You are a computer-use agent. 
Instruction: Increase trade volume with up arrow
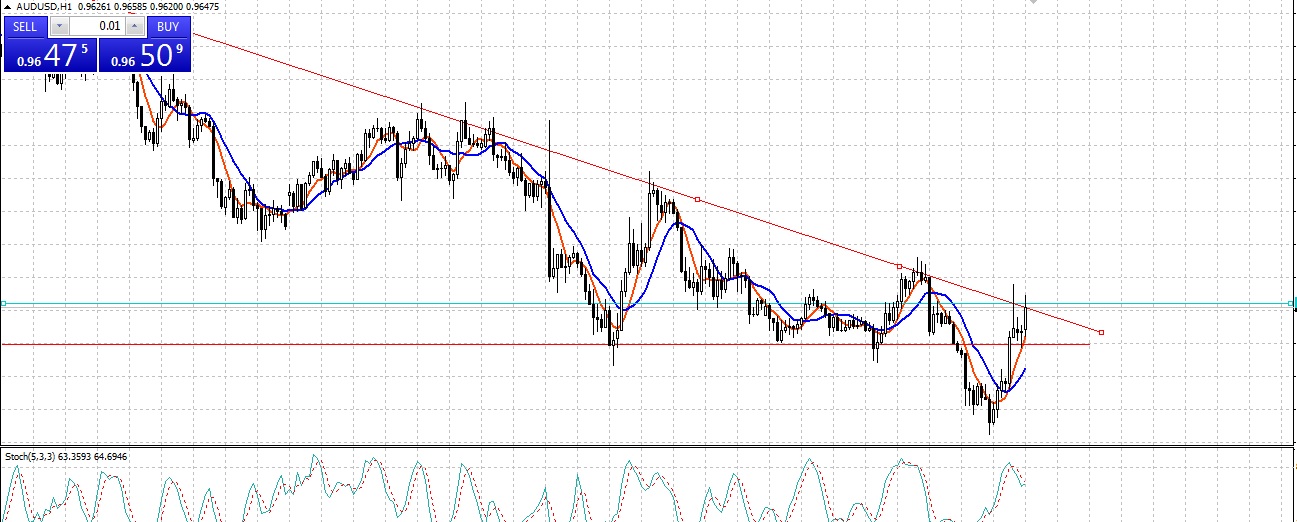point(135,27)
